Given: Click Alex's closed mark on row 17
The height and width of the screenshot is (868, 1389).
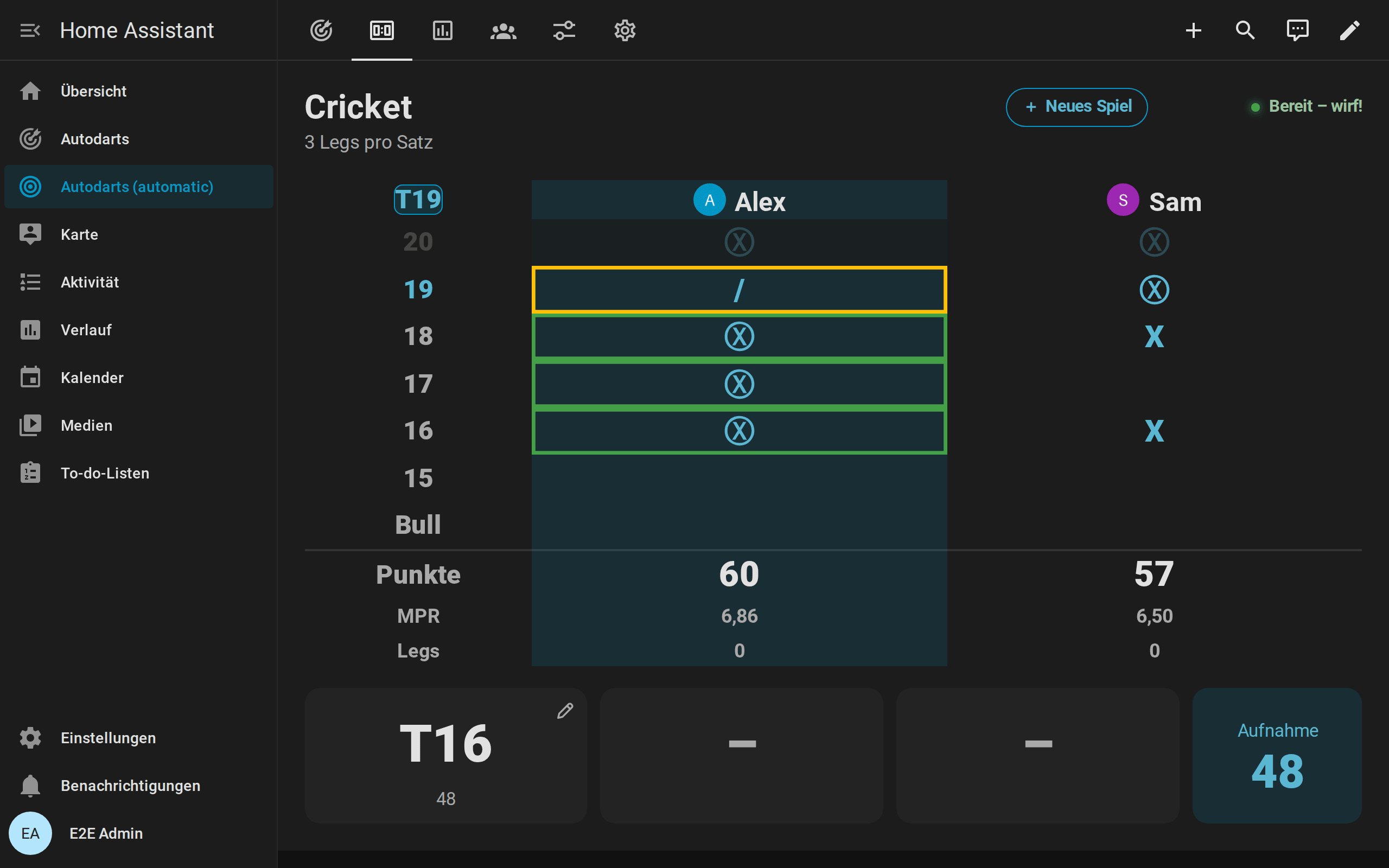Looking at the screenshot, I should point(740,384).
